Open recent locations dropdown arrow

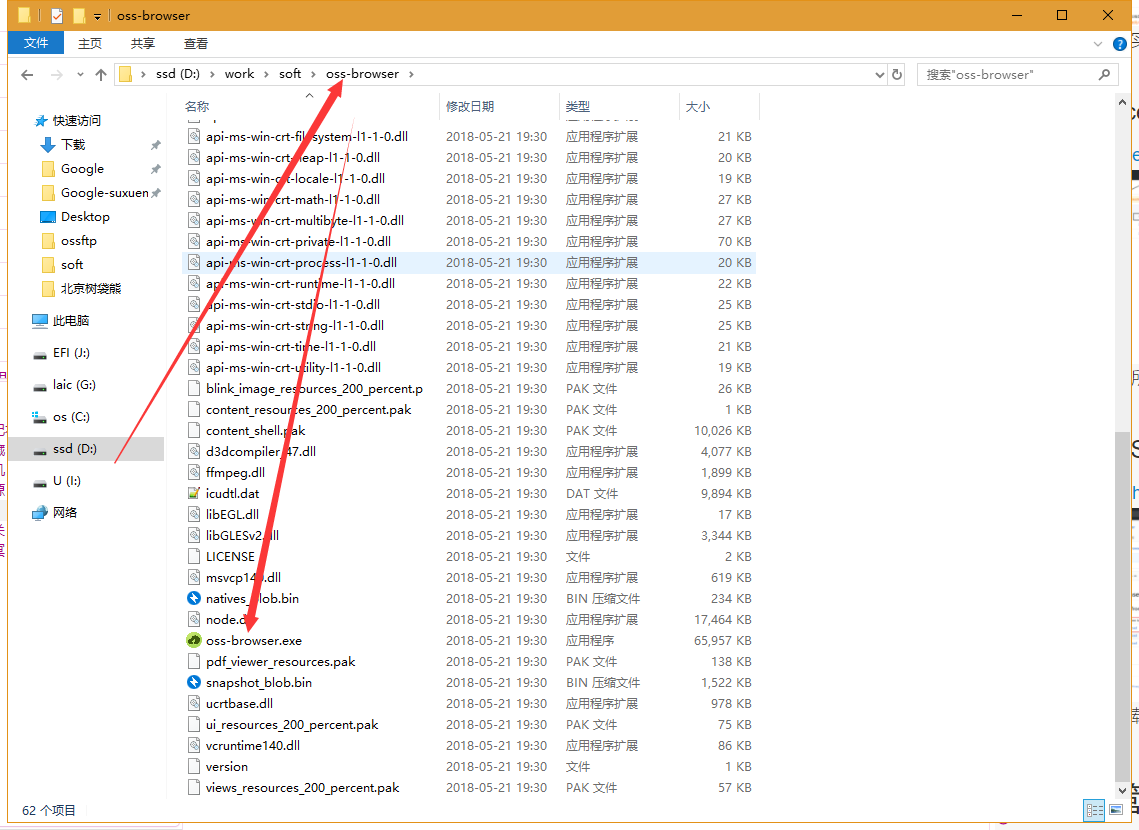[x=80, y=75]
